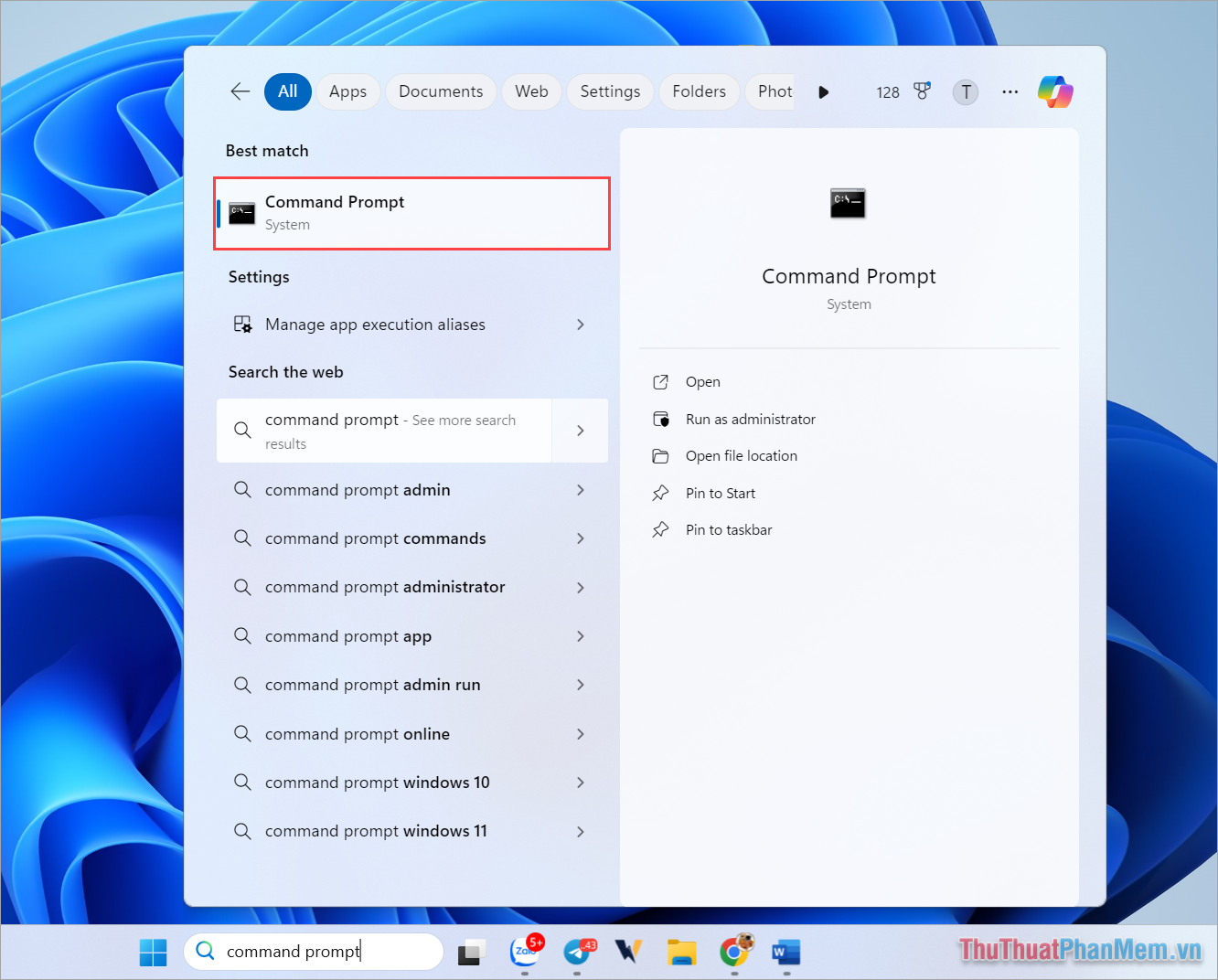Switch to the Apps filter tab

pyautogui.click(x=347, y=91)
